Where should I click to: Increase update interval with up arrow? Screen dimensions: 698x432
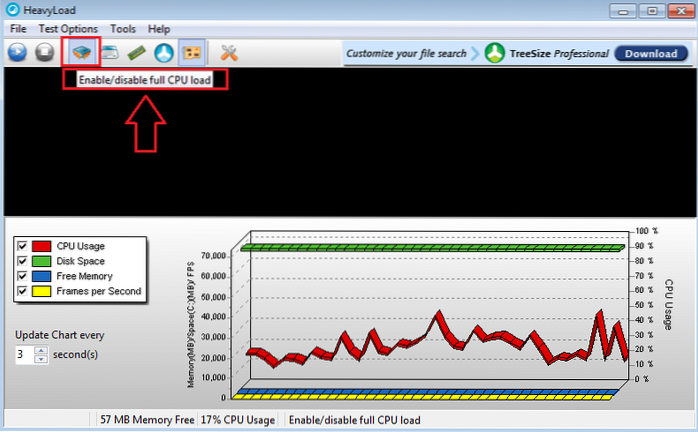[40, 350]
